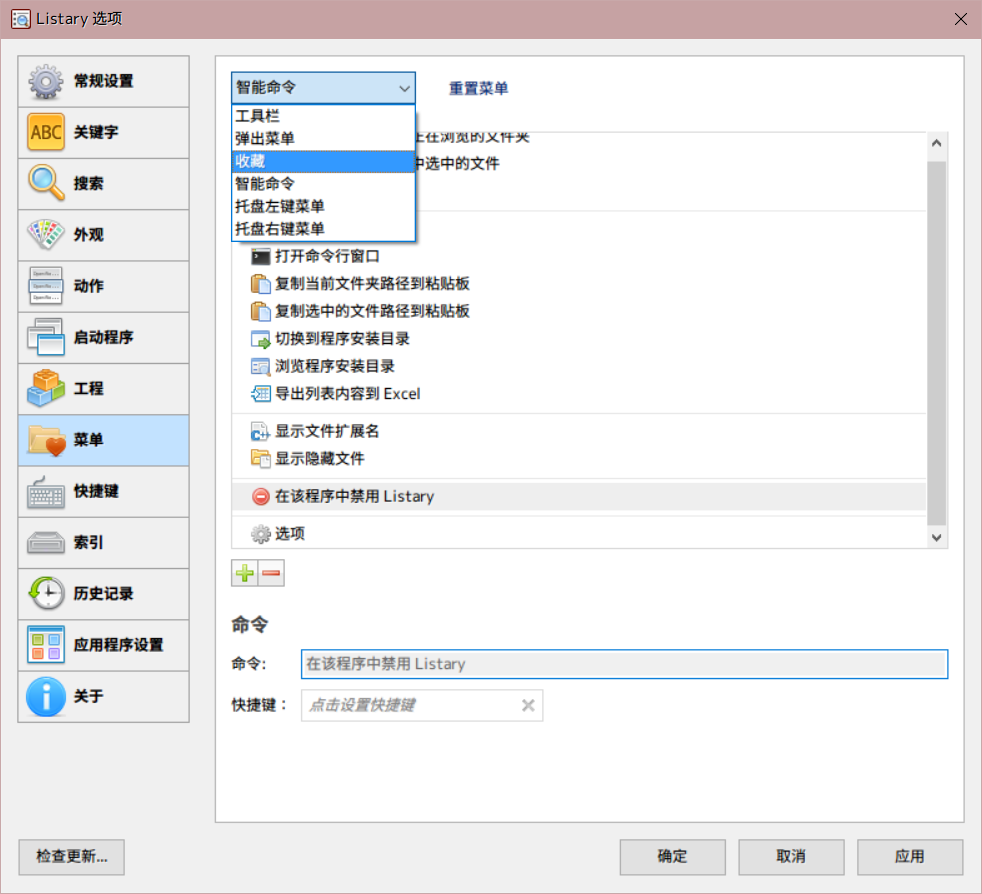
Task: Click the 菜单 folder-heart icon
Action: (x=47, y=440)
